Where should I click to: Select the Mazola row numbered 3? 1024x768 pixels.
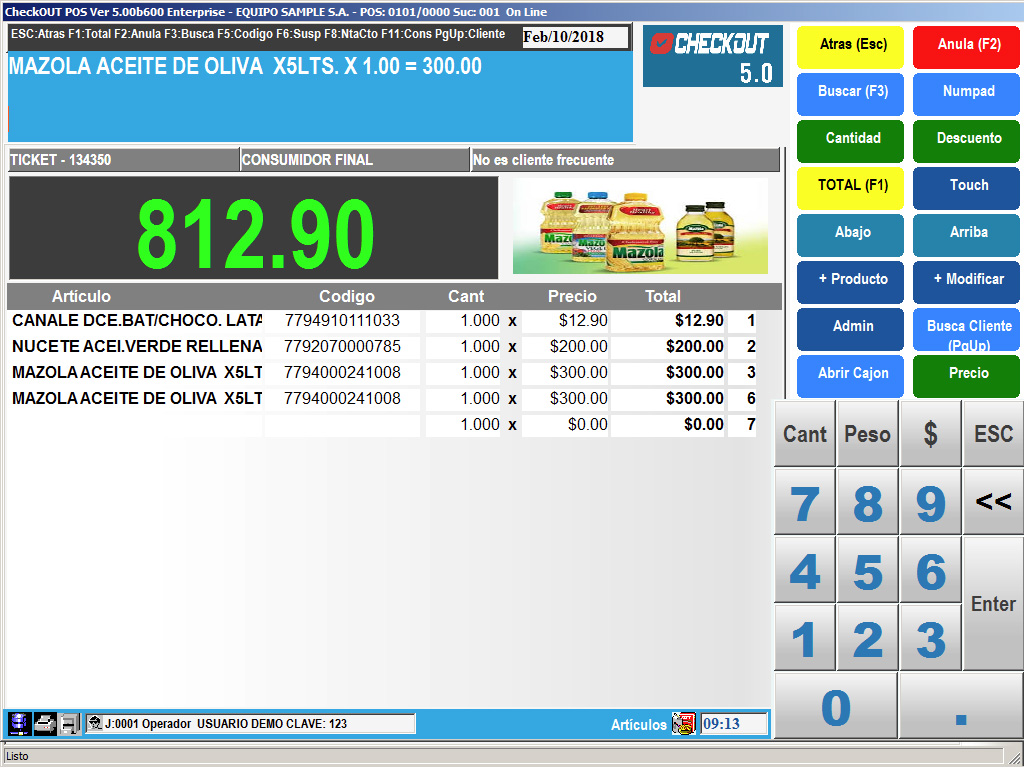[x=383, y=372]
